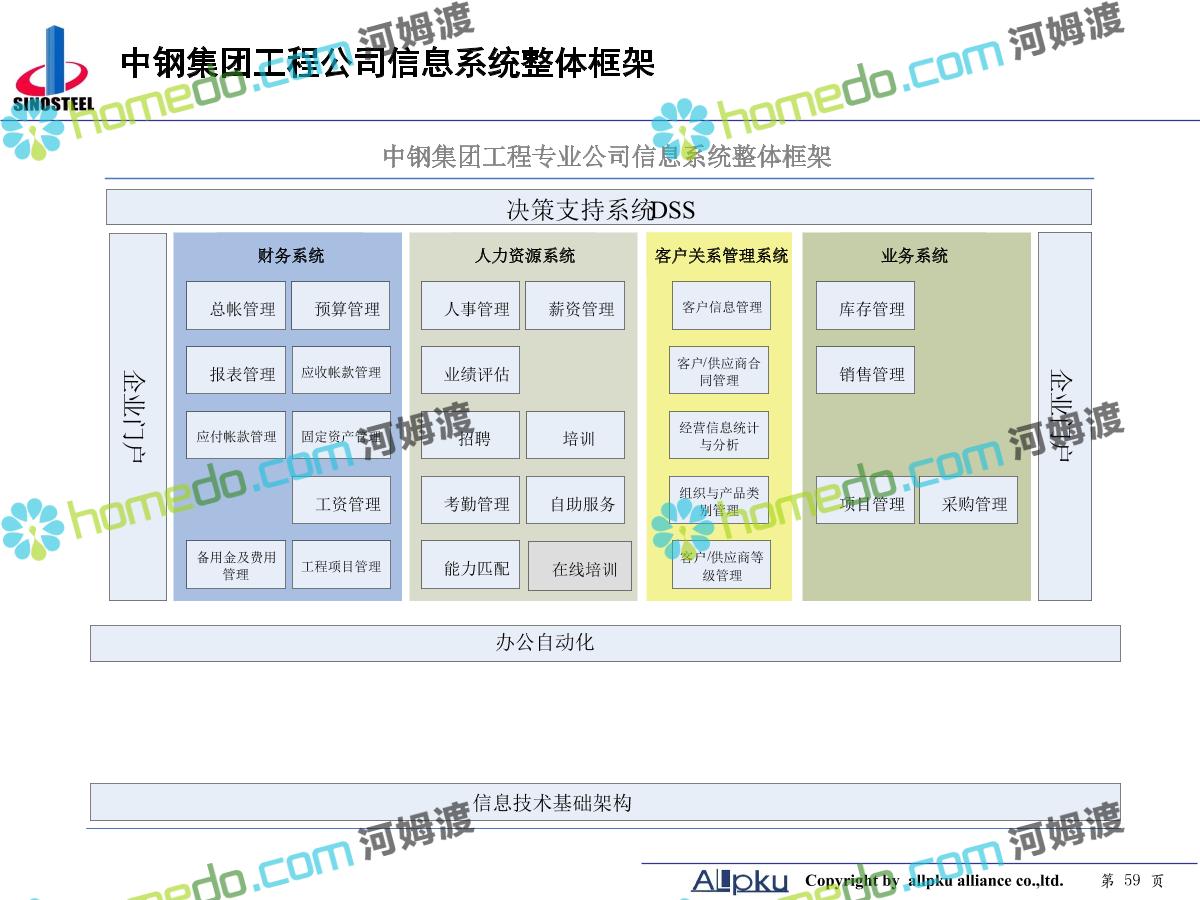The image size is (1200, 900).
Task: Click the 库存管理 box
Action: click(865, 306)
